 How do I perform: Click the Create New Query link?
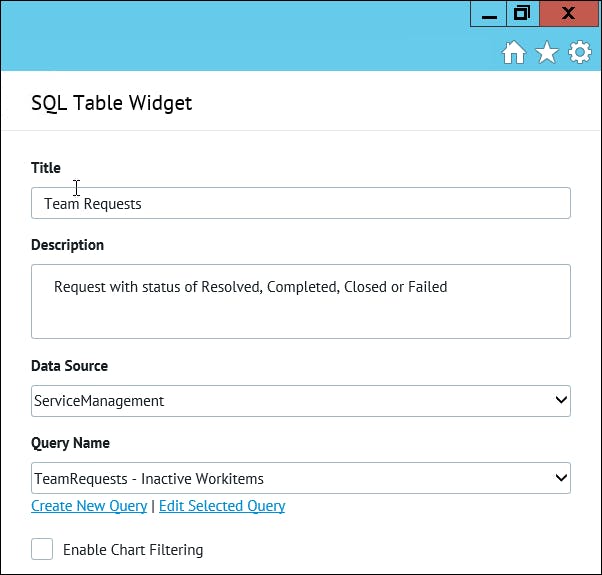(89, 506)
